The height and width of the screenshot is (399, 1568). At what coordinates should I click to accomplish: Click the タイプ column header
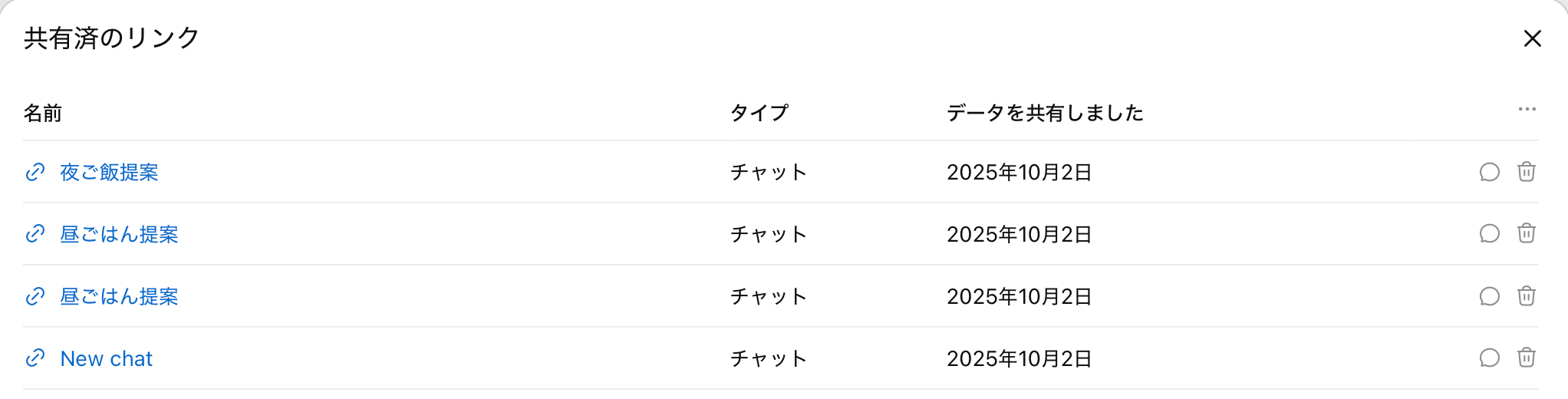(x=759, y=114)
